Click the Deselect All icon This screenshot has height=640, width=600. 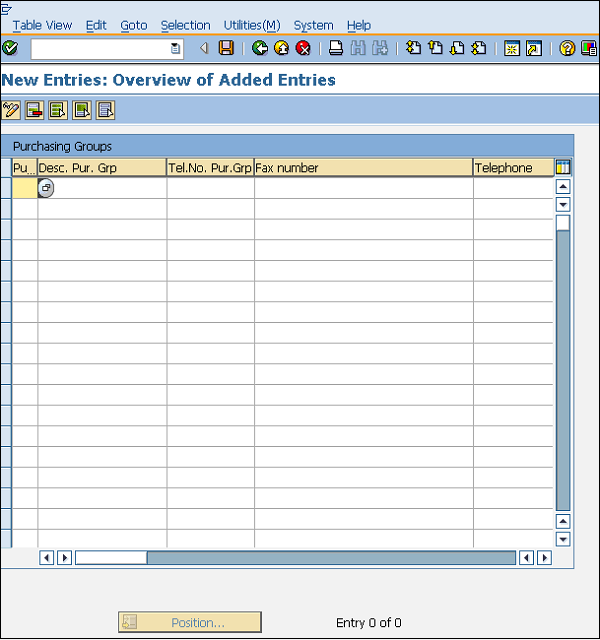click(x=105, y=110)
